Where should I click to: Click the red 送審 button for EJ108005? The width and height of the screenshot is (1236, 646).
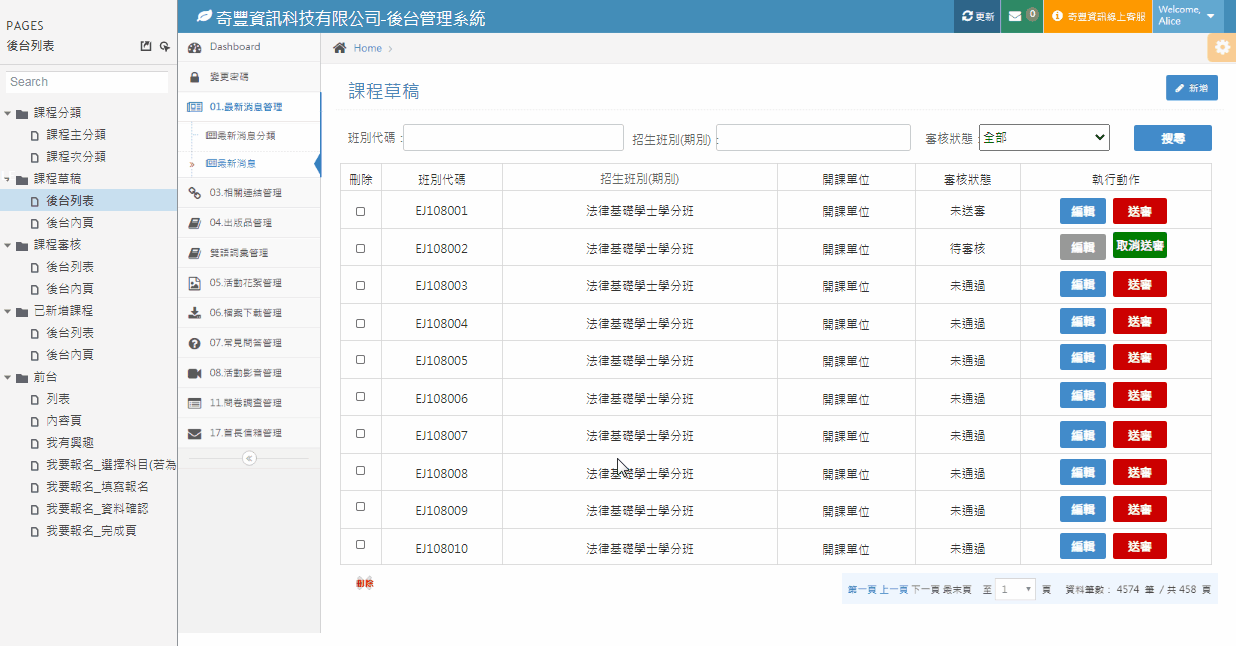coord(1140,358)
